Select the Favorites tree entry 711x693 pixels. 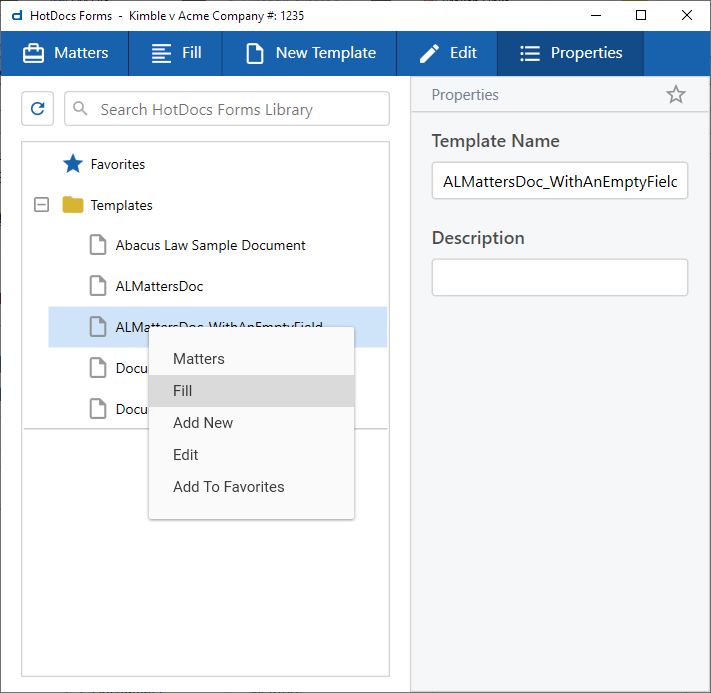(117, 164)
